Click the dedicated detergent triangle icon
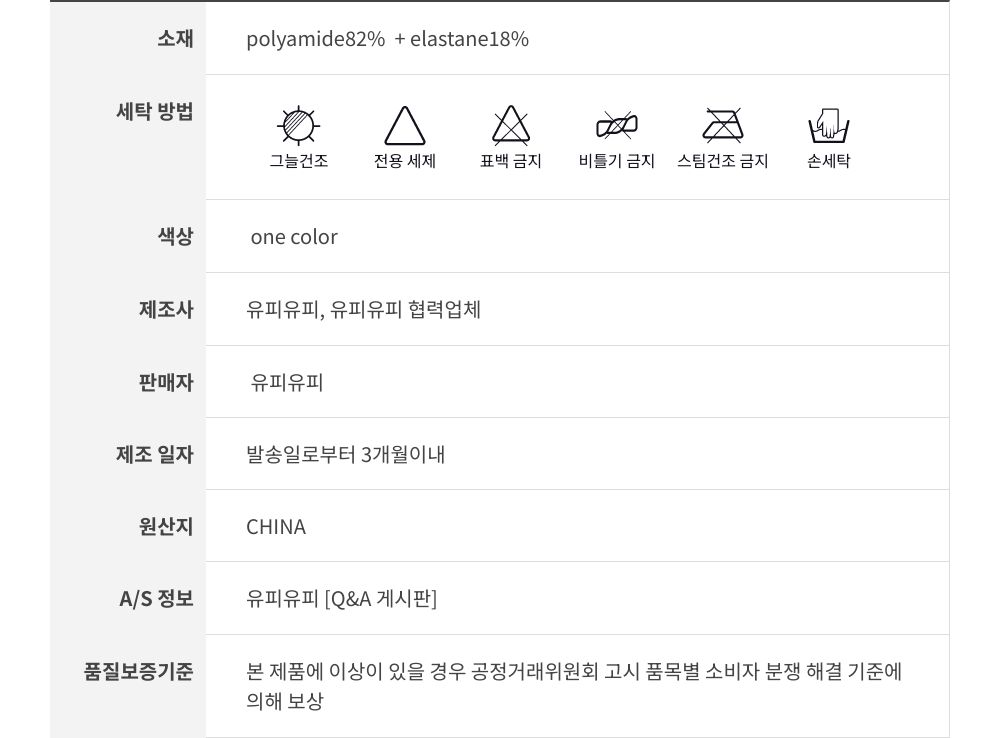Viewport: 1000px width, 738px height. point(405,127)
